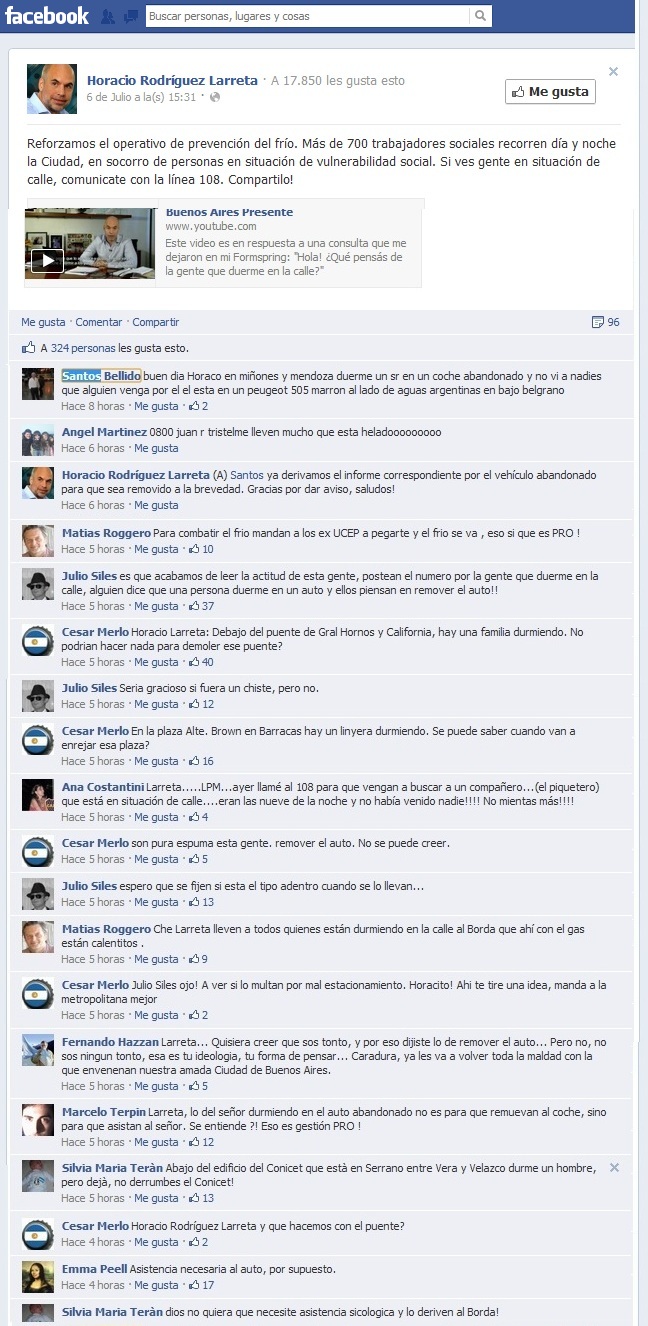Open the Horacio Rodríguez Larreta page name
648x1326 pixels.
tap(172, 80)
